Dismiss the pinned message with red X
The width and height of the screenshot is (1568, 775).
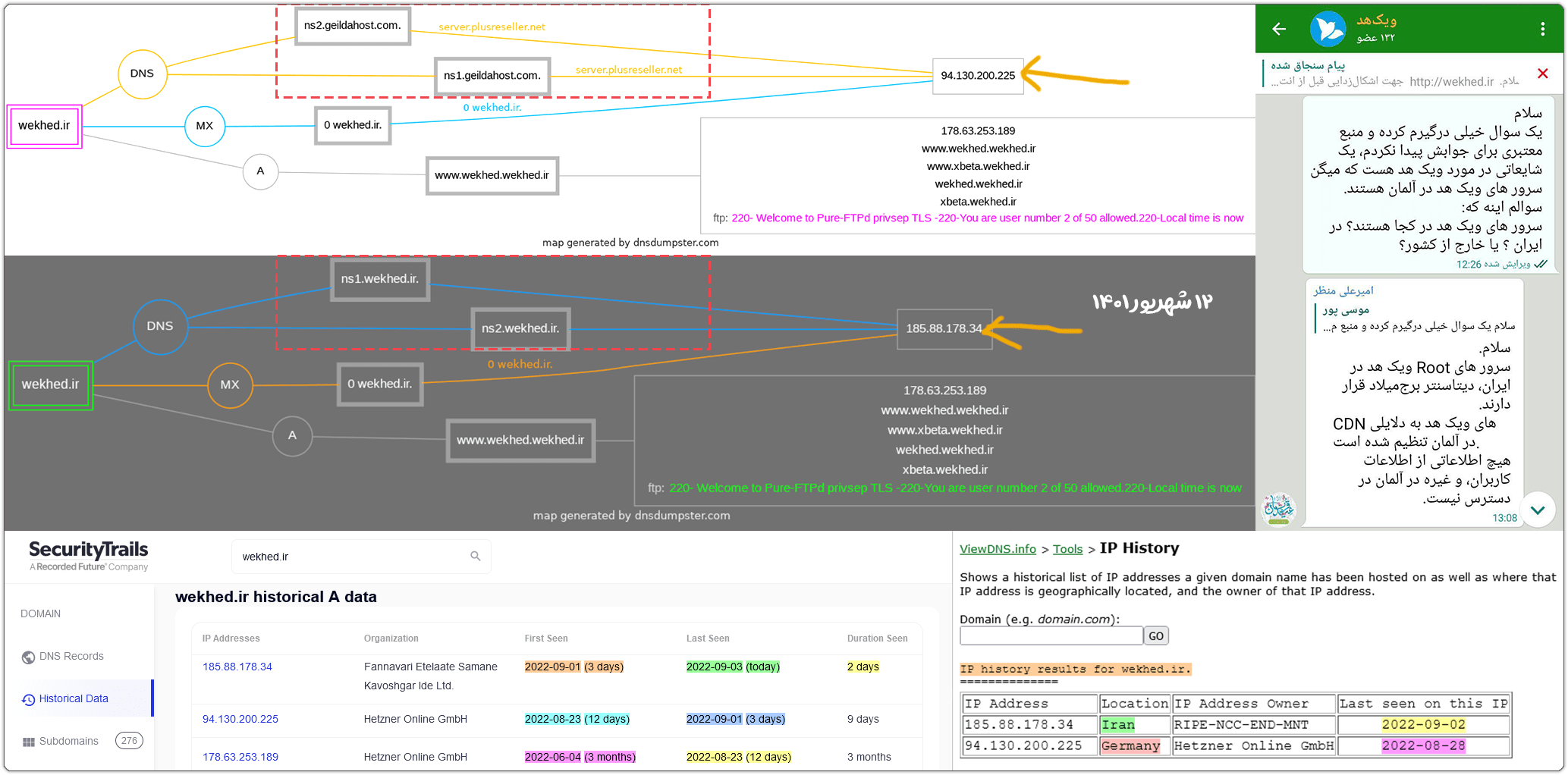point(1542,74)
